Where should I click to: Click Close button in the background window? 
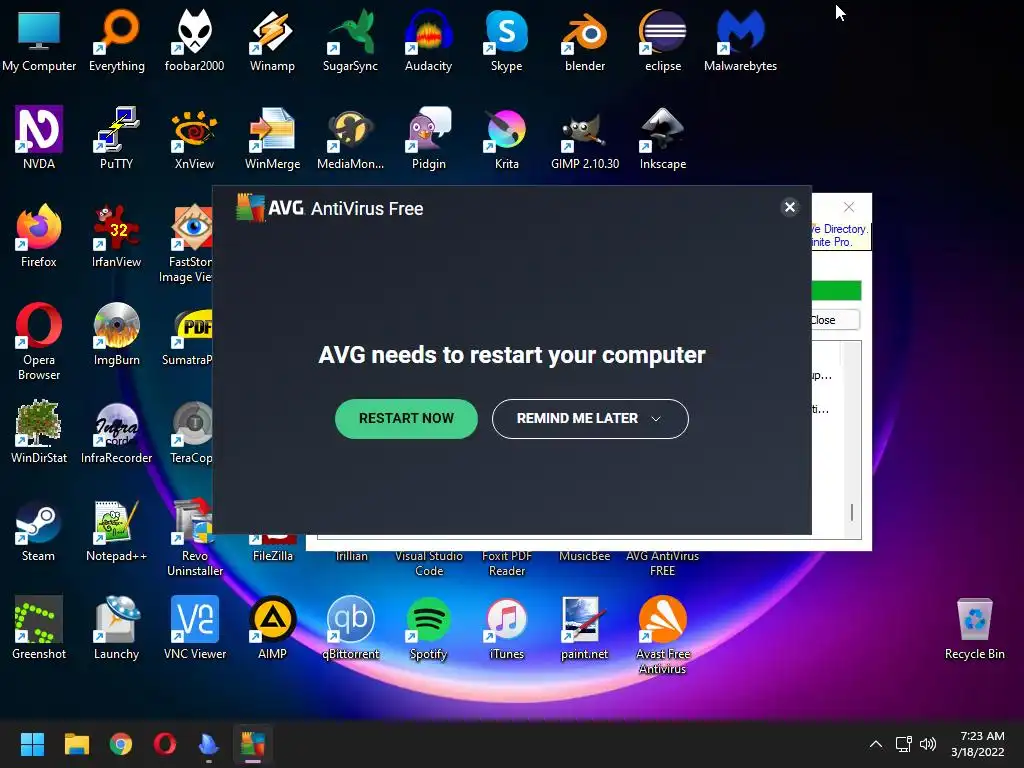pos(835,320)
